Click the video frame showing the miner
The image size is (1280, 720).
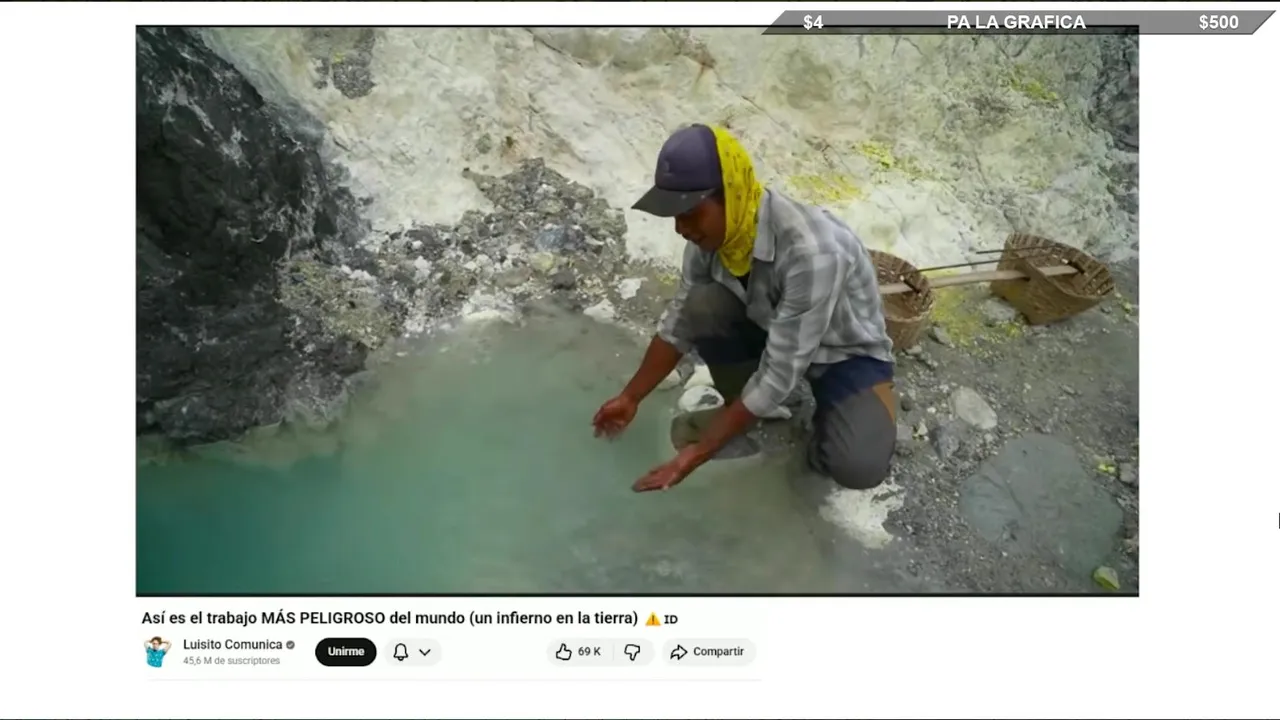click(x=637, y=310)
